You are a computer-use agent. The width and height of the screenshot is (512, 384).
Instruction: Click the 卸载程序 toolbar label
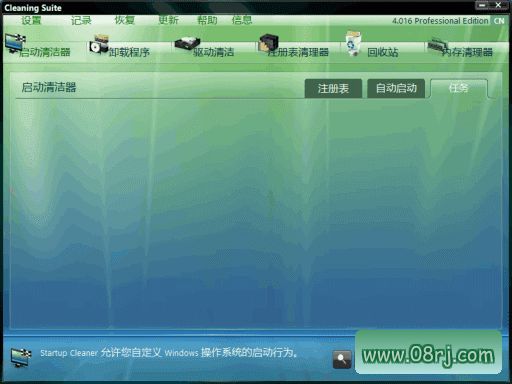[x=129, y=52]
